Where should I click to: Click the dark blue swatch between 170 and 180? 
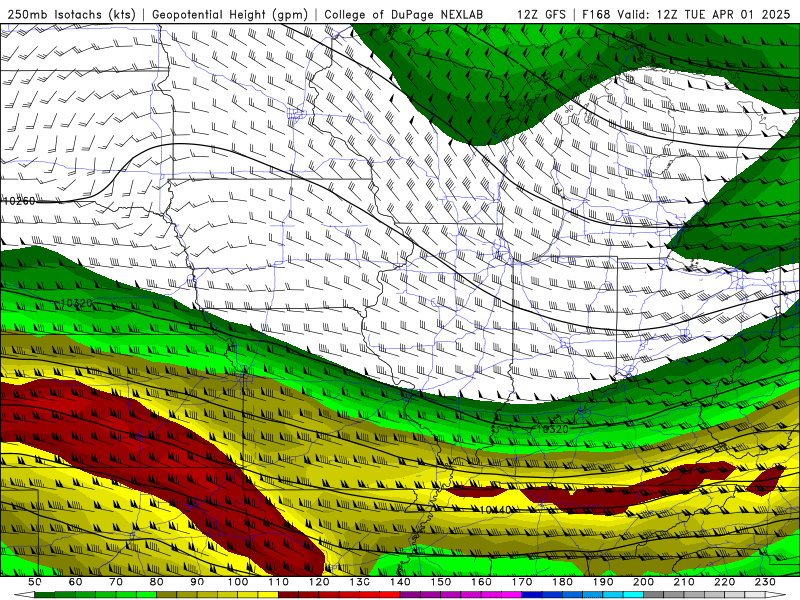[532, 595]
